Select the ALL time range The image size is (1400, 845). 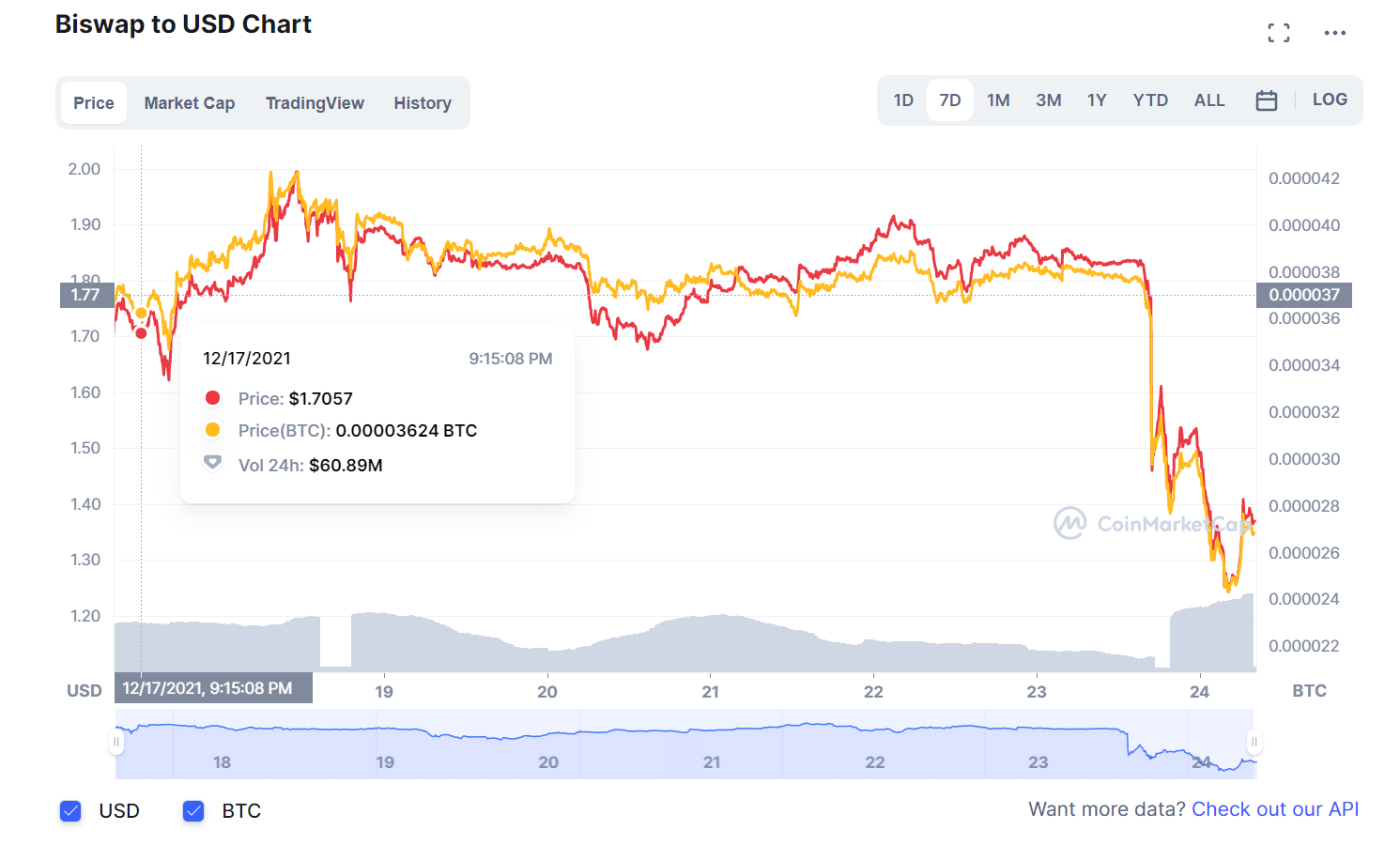tap(1209, 100)
